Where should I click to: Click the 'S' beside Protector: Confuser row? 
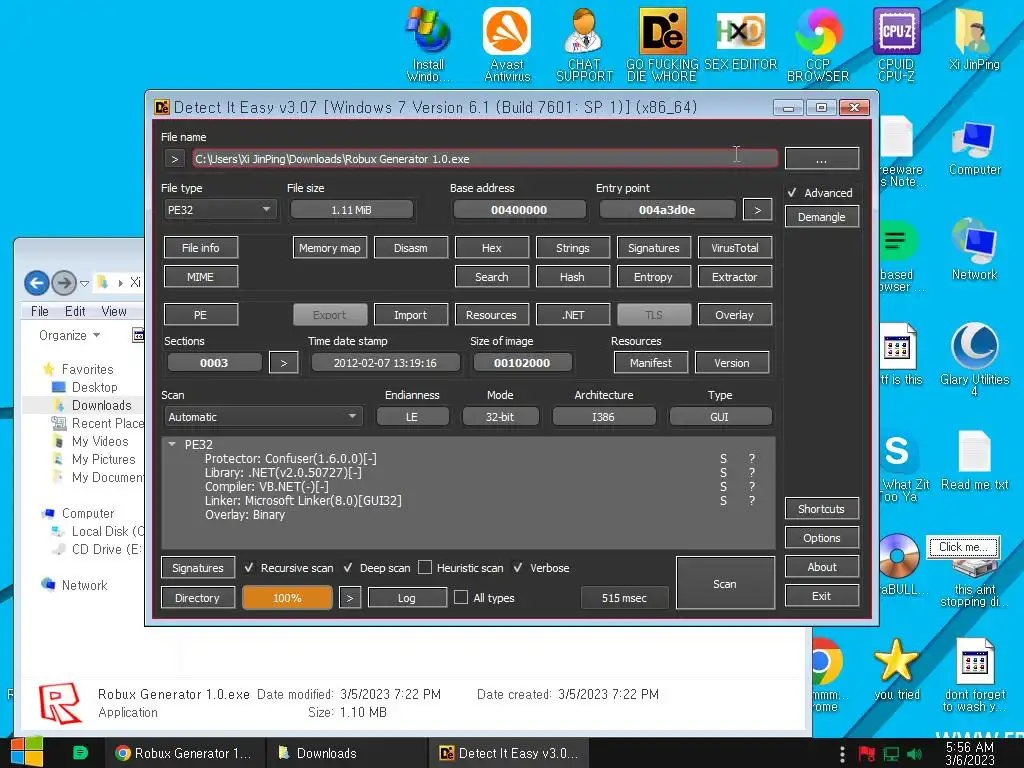(x=723, y=458)
